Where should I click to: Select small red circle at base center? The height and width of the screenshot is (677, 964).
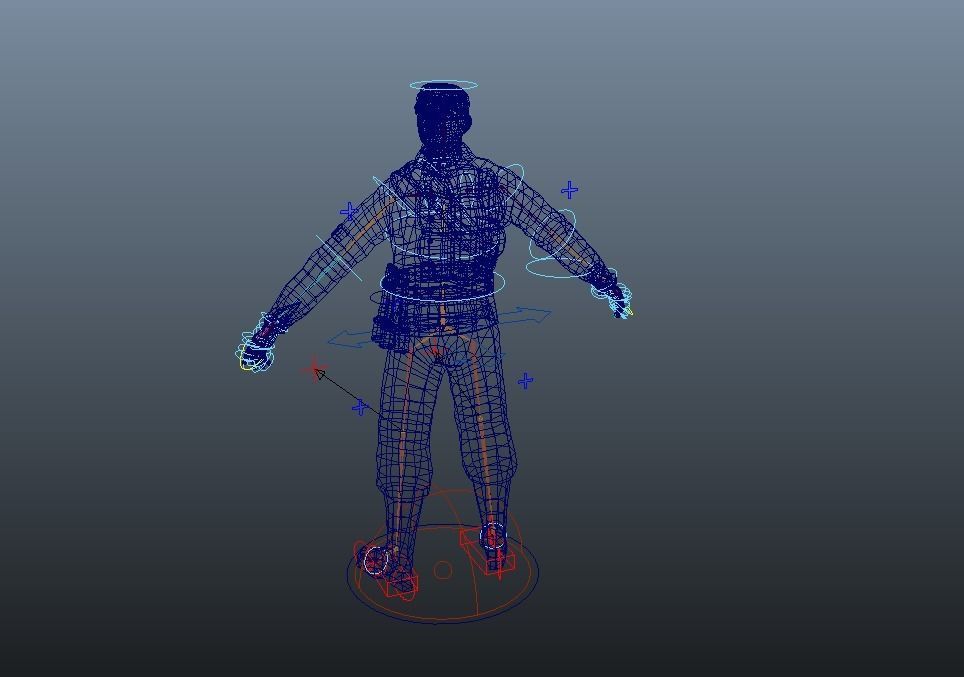(443, 571)
